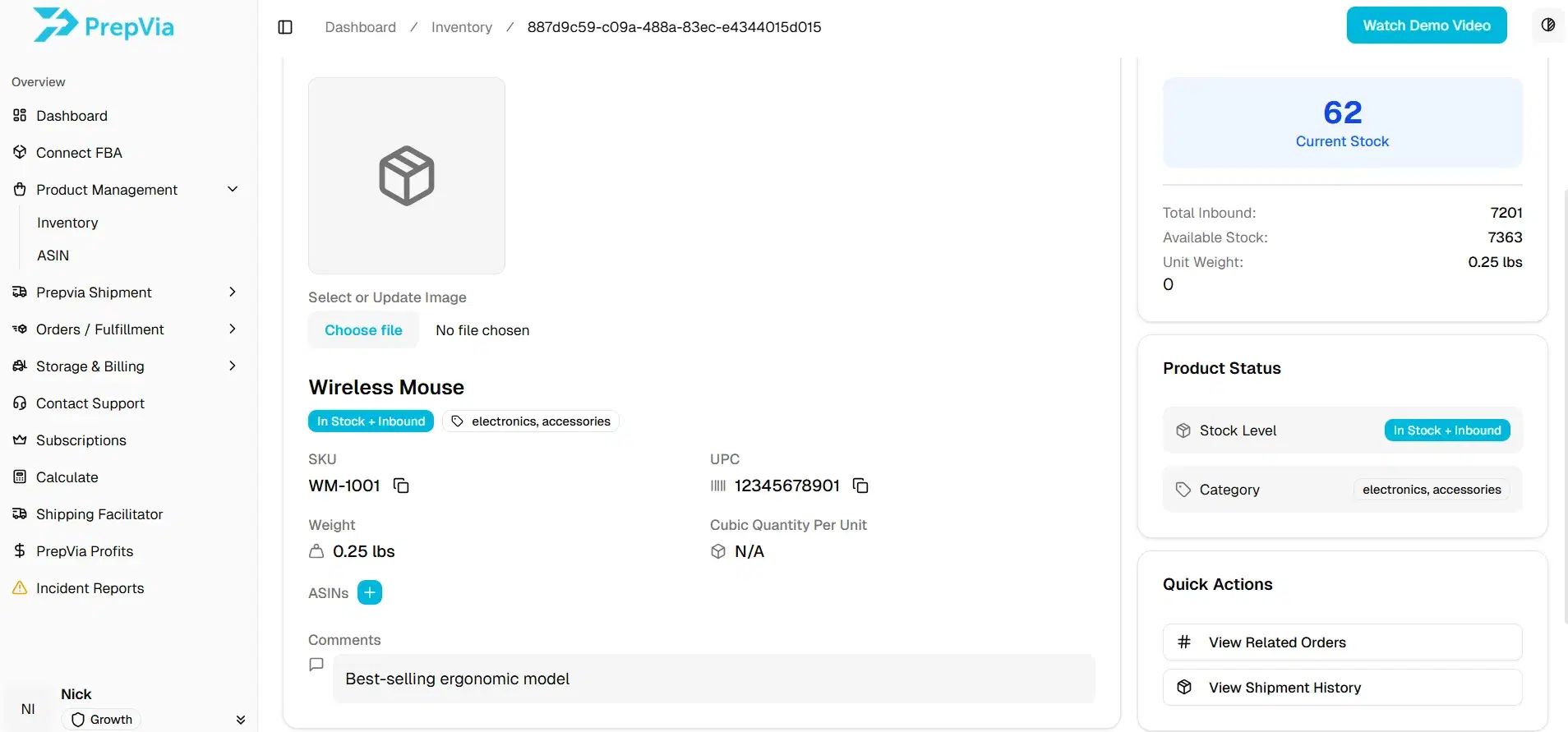The image size is (1568, 732).
Task: Open Contact Support via its headset icon
Action: coord(19,403)
